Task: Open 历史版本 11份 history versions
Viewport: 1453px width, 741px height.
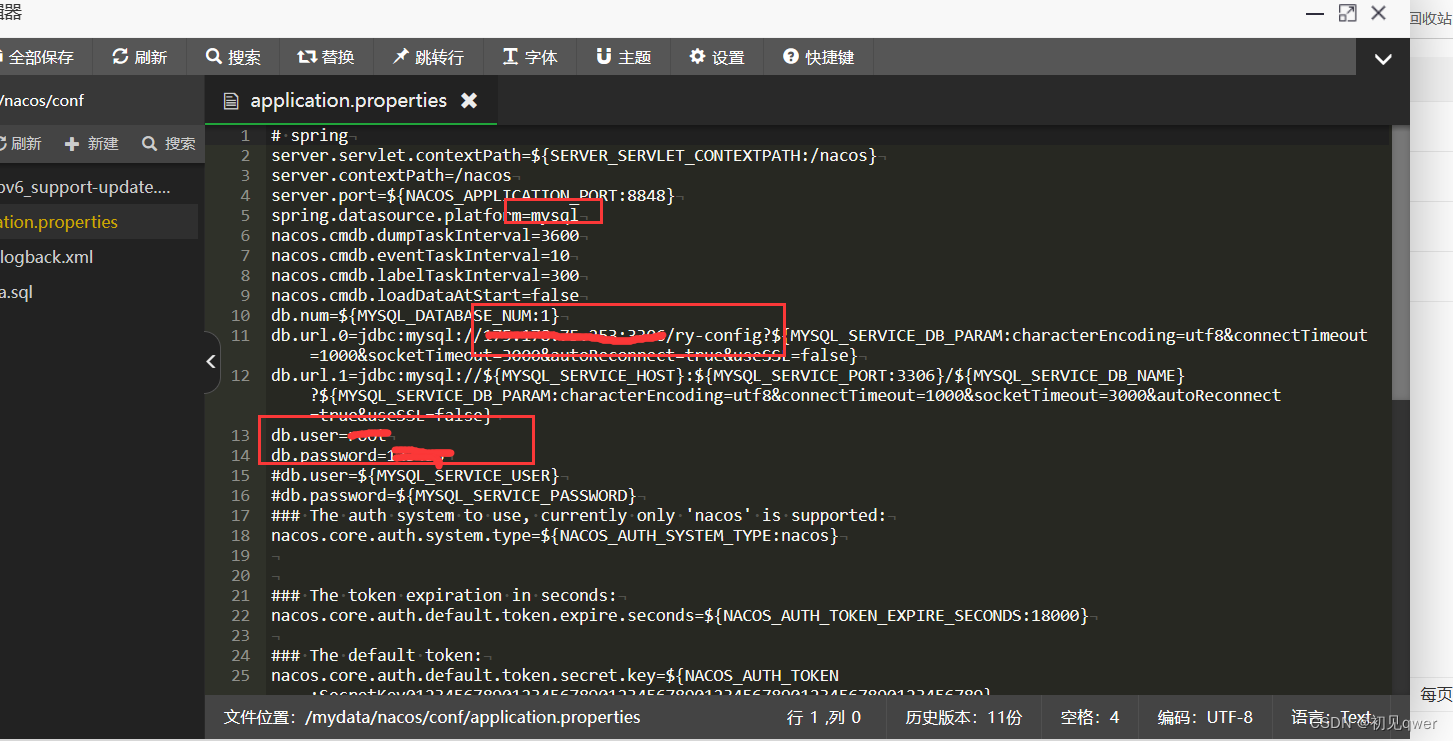Action: (963, 717)
